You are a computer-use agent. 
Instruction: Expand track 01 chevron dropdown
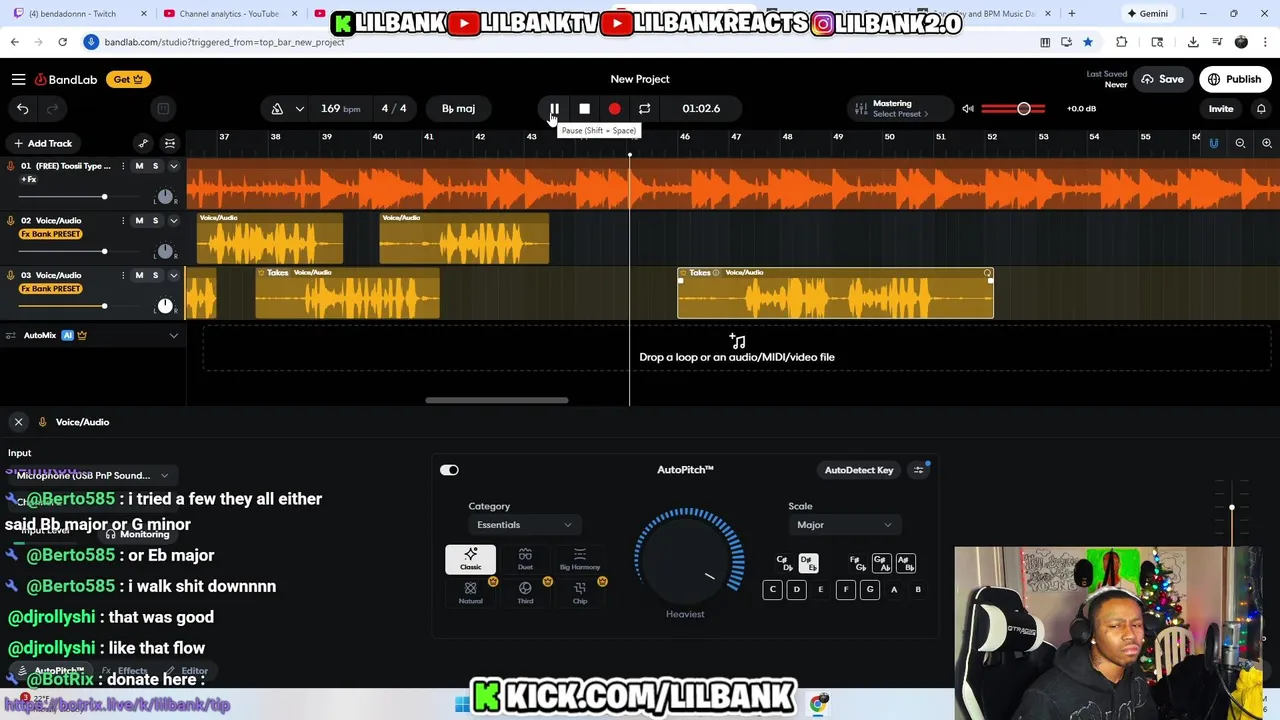pos(173,166)
